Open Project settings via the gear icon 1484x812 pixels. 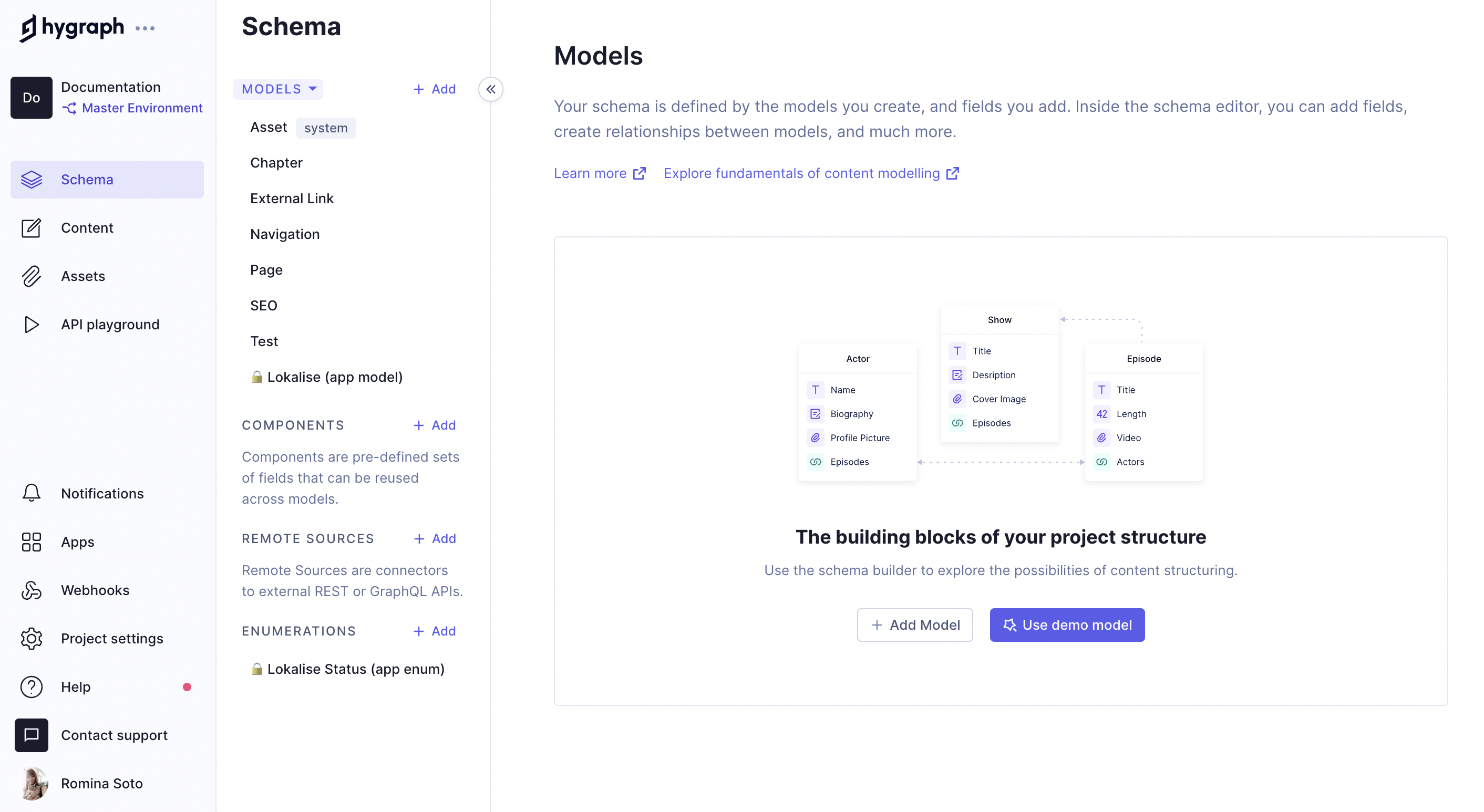31,639
